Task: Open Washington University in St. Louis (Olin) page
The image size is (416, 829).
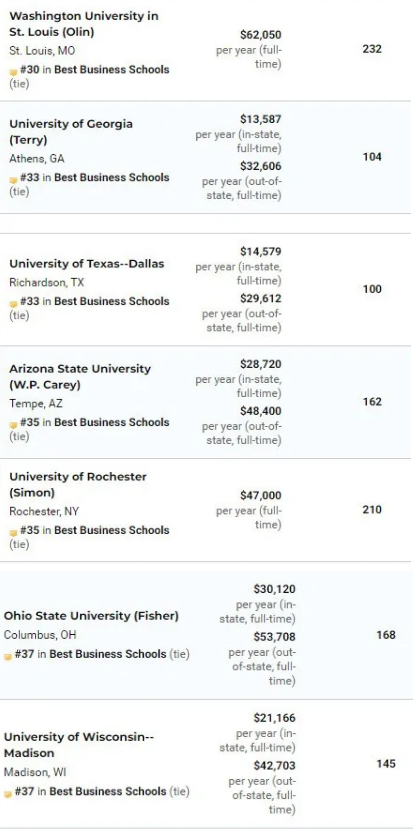Action: tap(84, 24)
